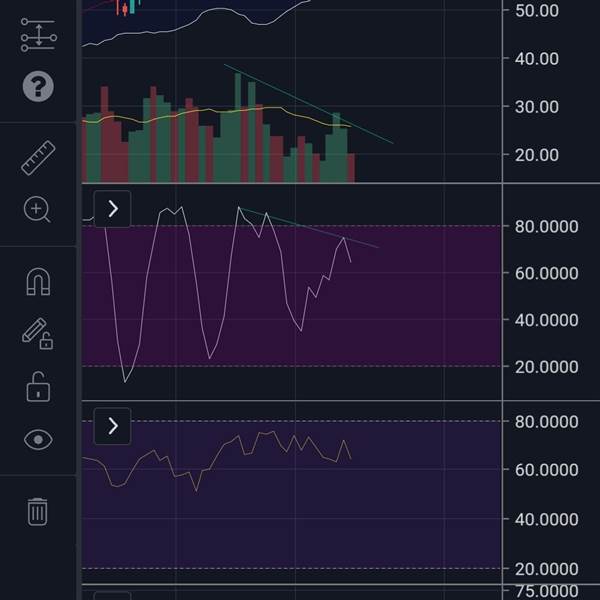Screen dimensions: 600x600
Task: Click the 60.0000 label on stochastic axis
Action: click(546, 273)
